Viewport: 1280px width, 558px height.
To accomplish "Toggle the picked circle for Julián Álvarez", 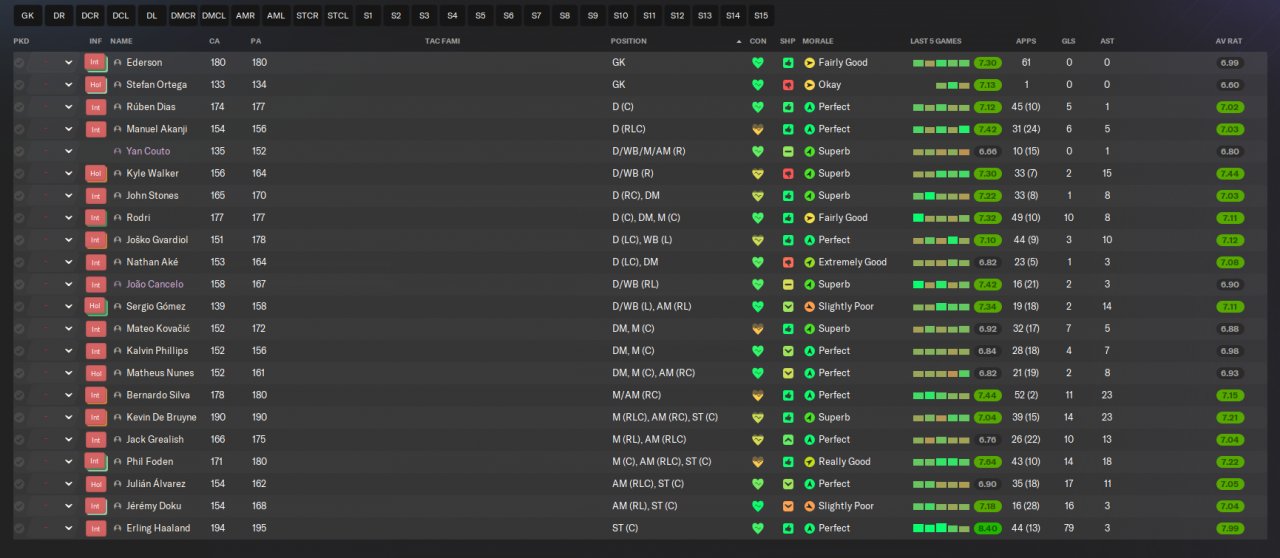I will tap(19, 483).
